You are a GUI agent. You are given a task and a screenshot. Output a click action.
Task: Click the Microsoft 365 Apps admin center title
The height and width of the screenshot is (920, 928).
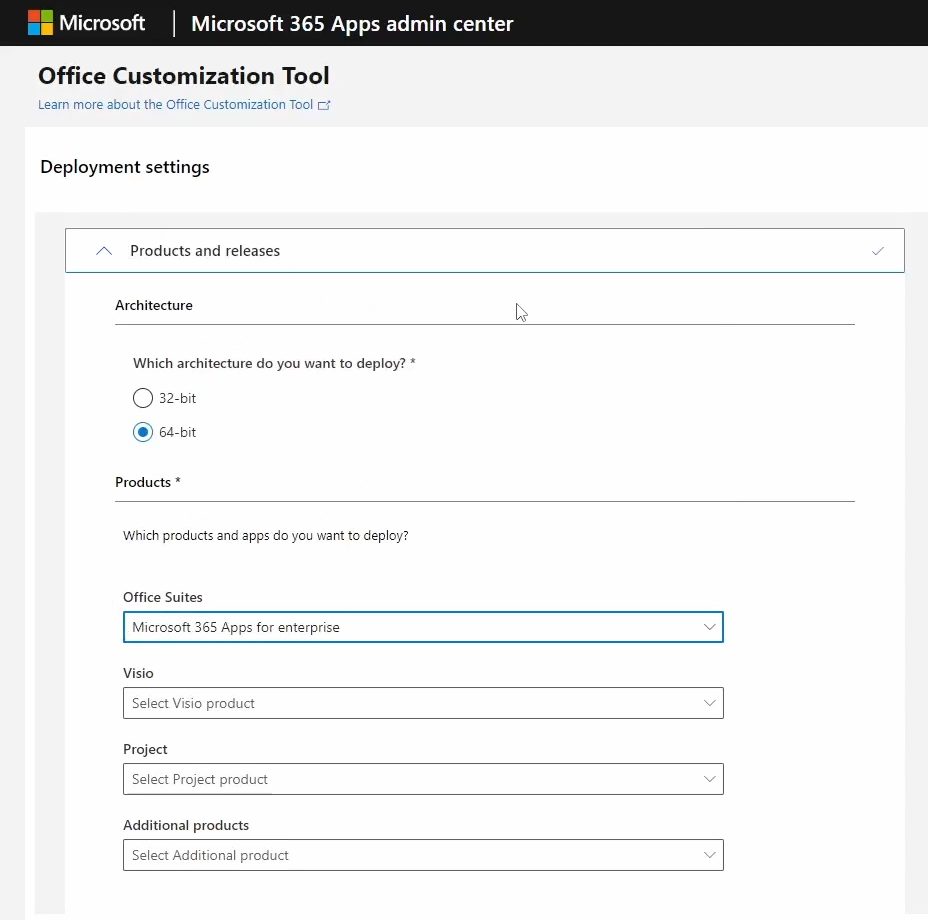tap(351, 24)
